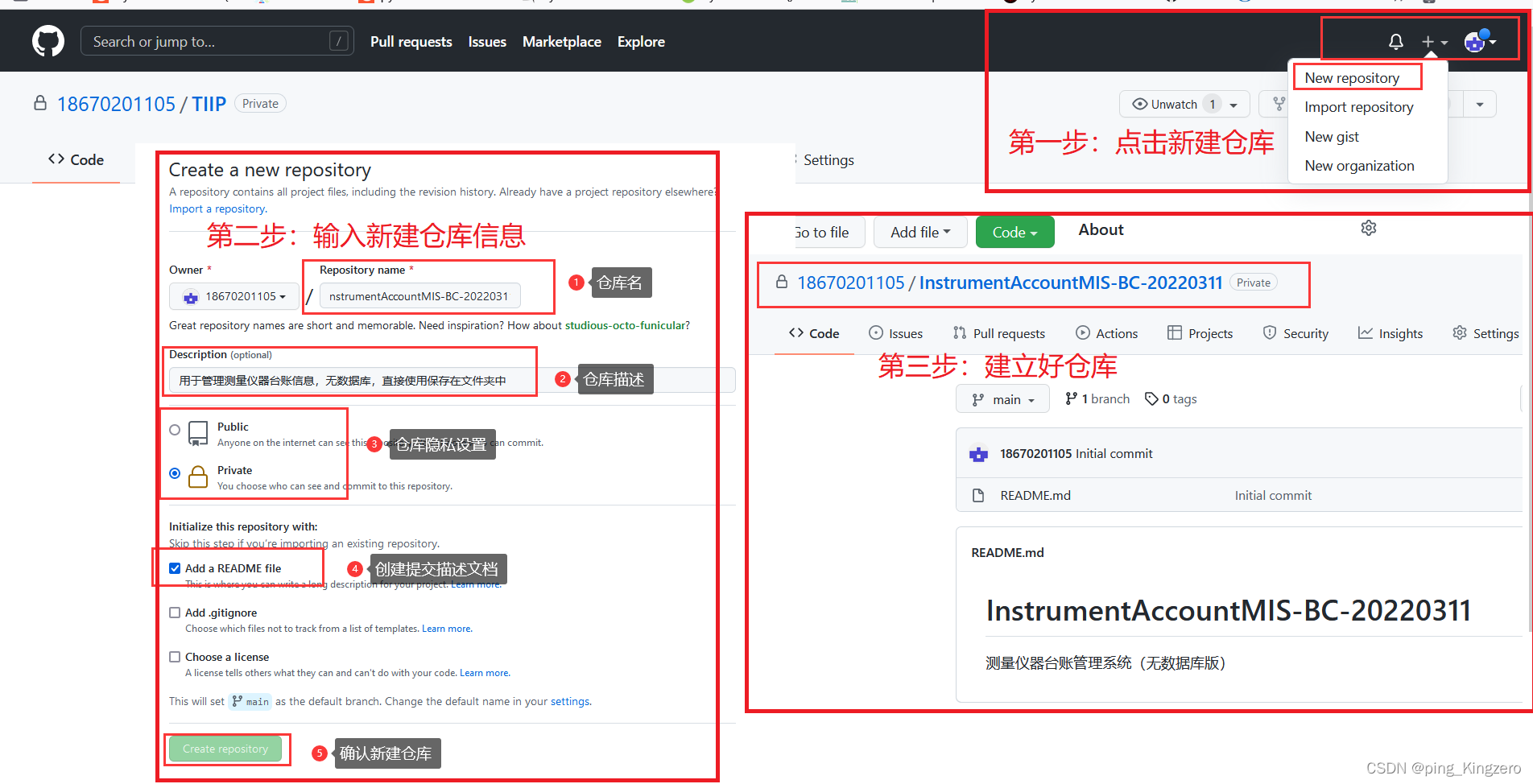View the 1 branch link
The width and height of the screenshot is (1533, 784).
1097,399
